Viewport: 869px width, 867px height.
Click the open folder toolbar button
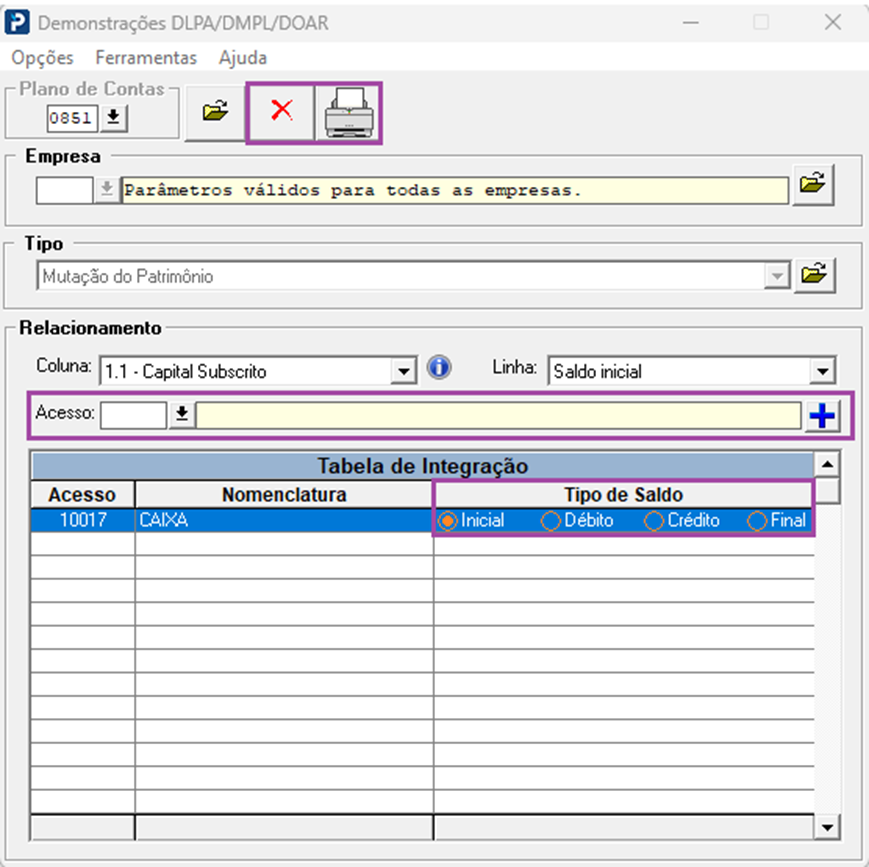pyautogui.click(x=215, y=113)
